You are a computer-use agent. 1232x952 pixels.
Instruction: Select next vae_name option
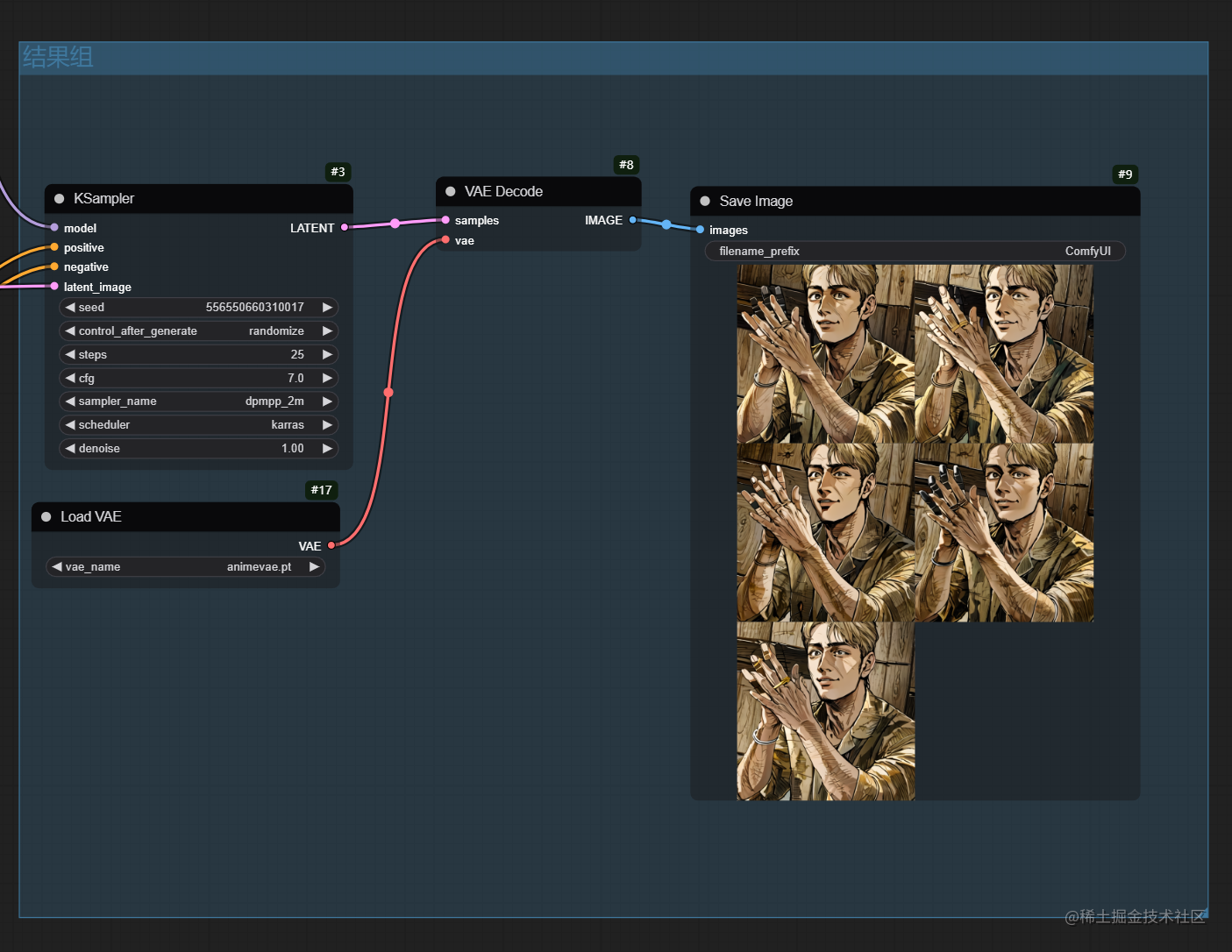314,567
